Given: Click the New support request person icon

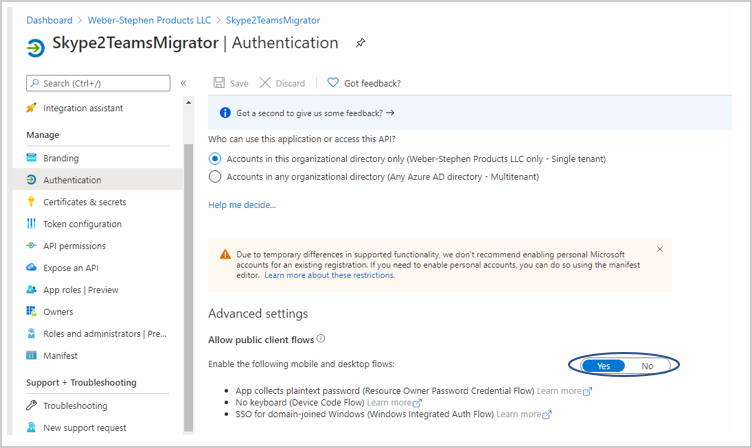Looking at the screenshot, I should coord(31,427).
